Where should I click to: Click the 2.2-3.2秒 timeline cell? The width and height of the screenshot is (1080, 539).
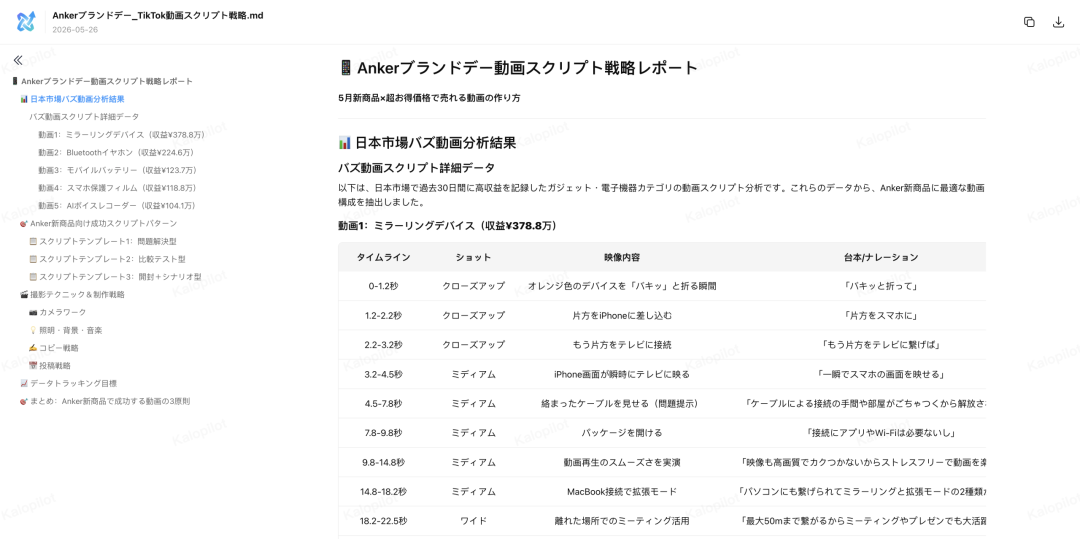pyautogui.click(x=383, y=345)
